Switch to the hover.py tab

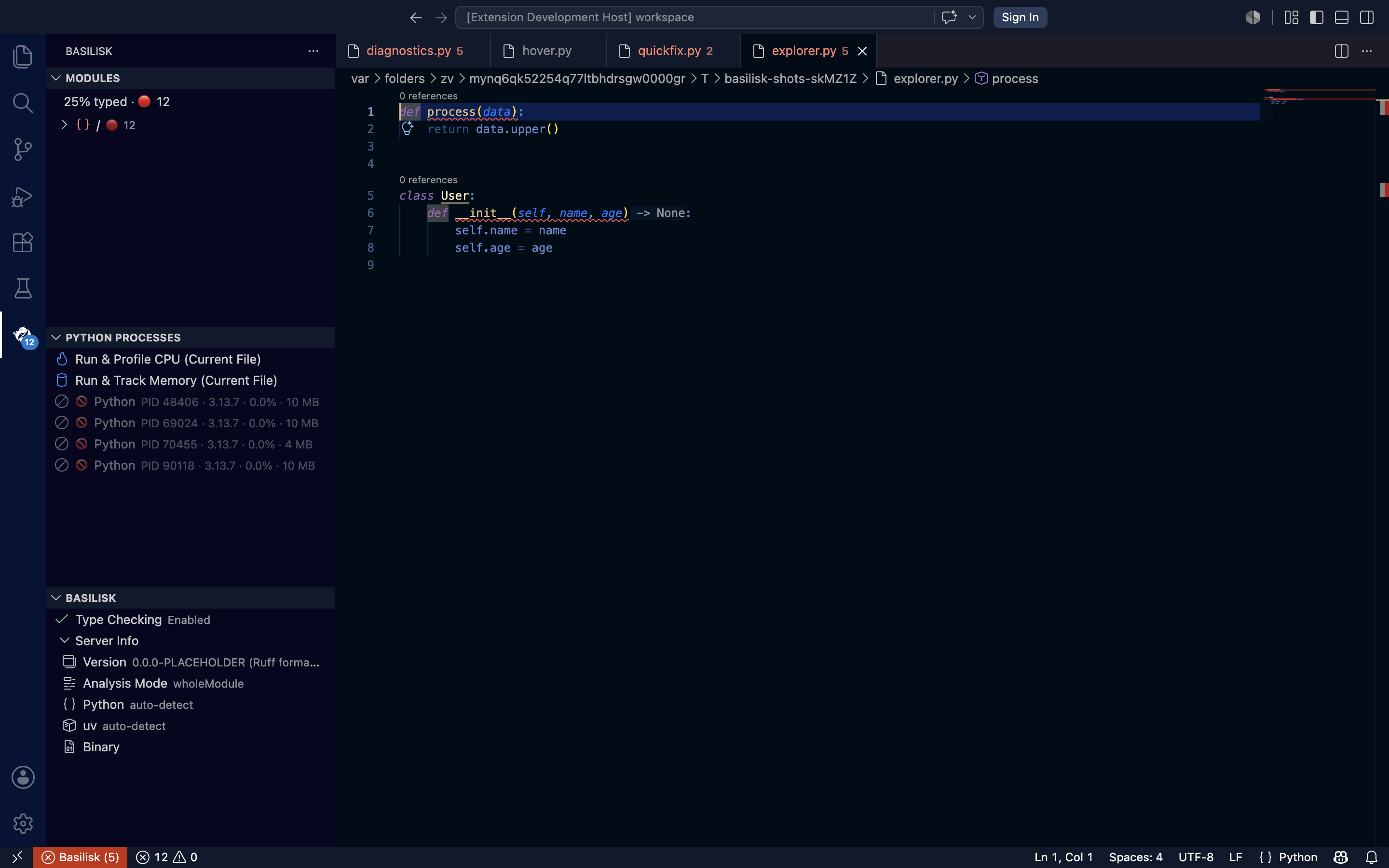tap(548, 51)
